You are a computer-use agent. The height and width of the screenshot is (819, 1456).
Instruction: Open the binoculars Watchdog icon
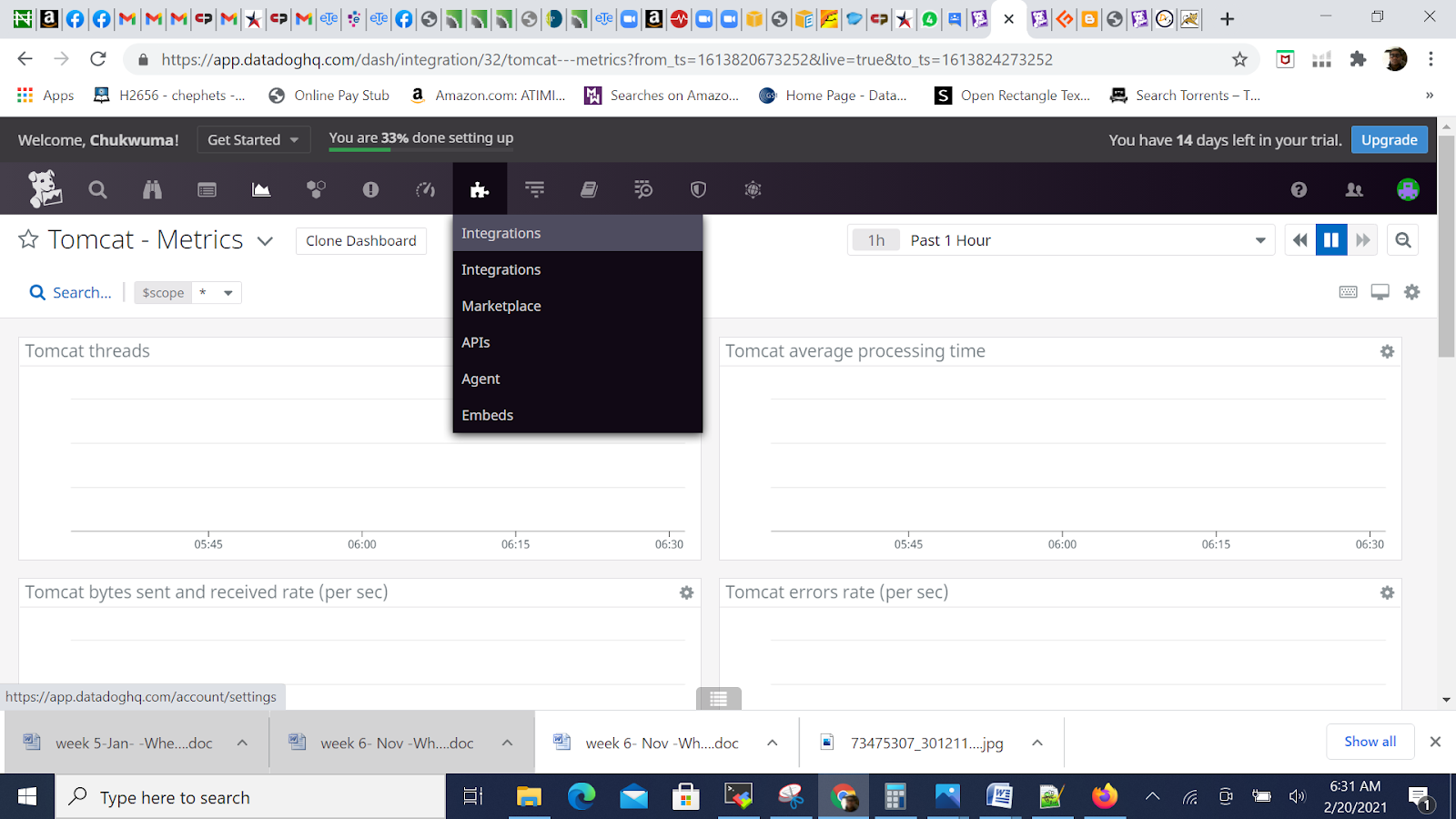point(152,189)
